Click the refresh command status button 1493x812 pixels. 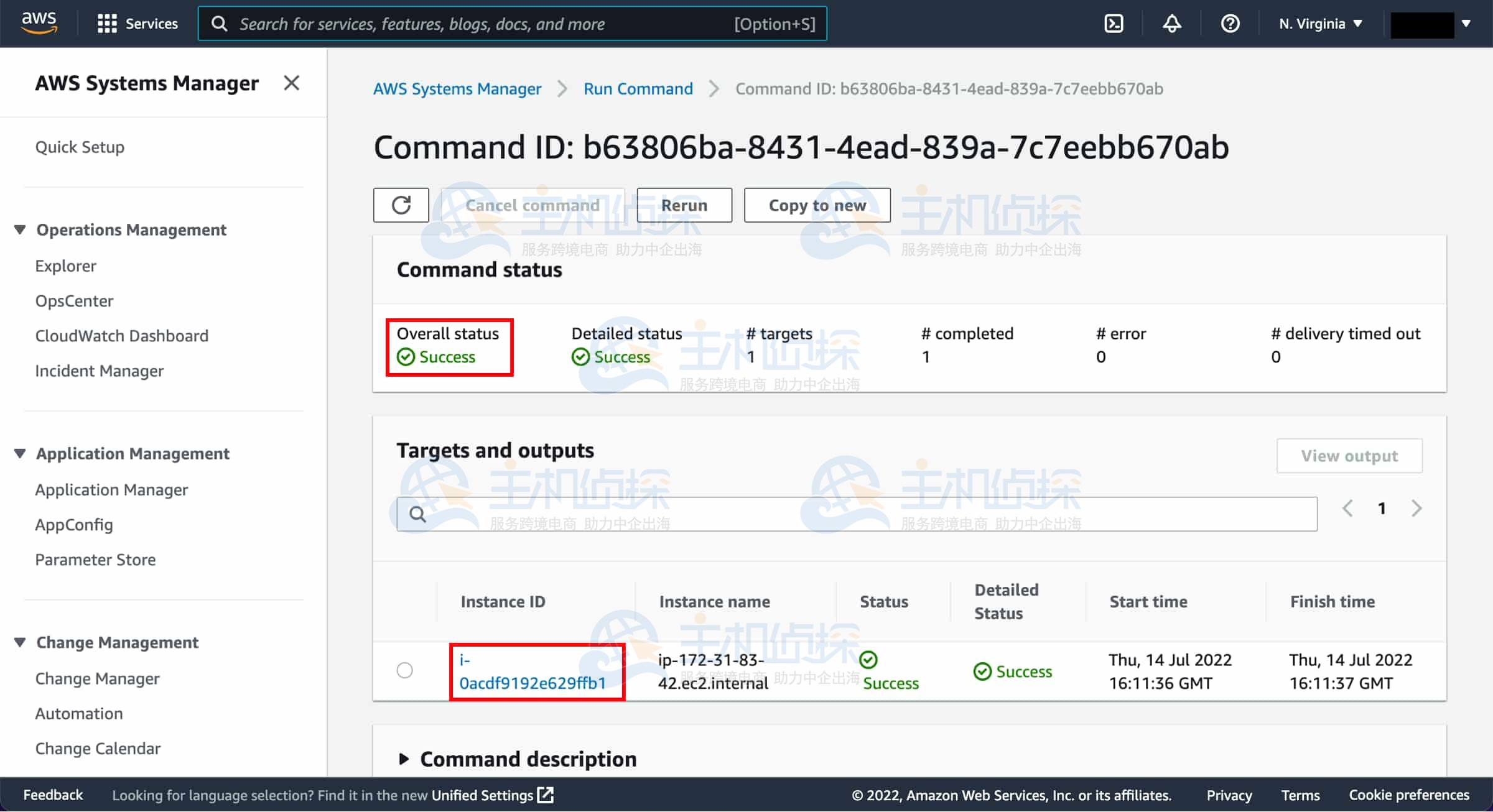click(x=401, y=205)
